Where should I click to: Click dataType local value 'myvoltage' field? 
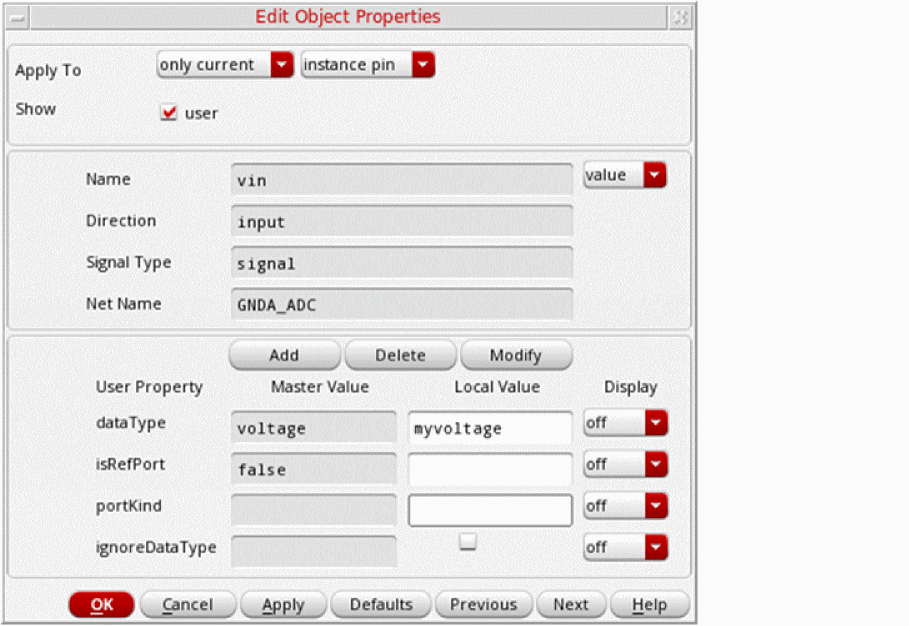(490, 428)
